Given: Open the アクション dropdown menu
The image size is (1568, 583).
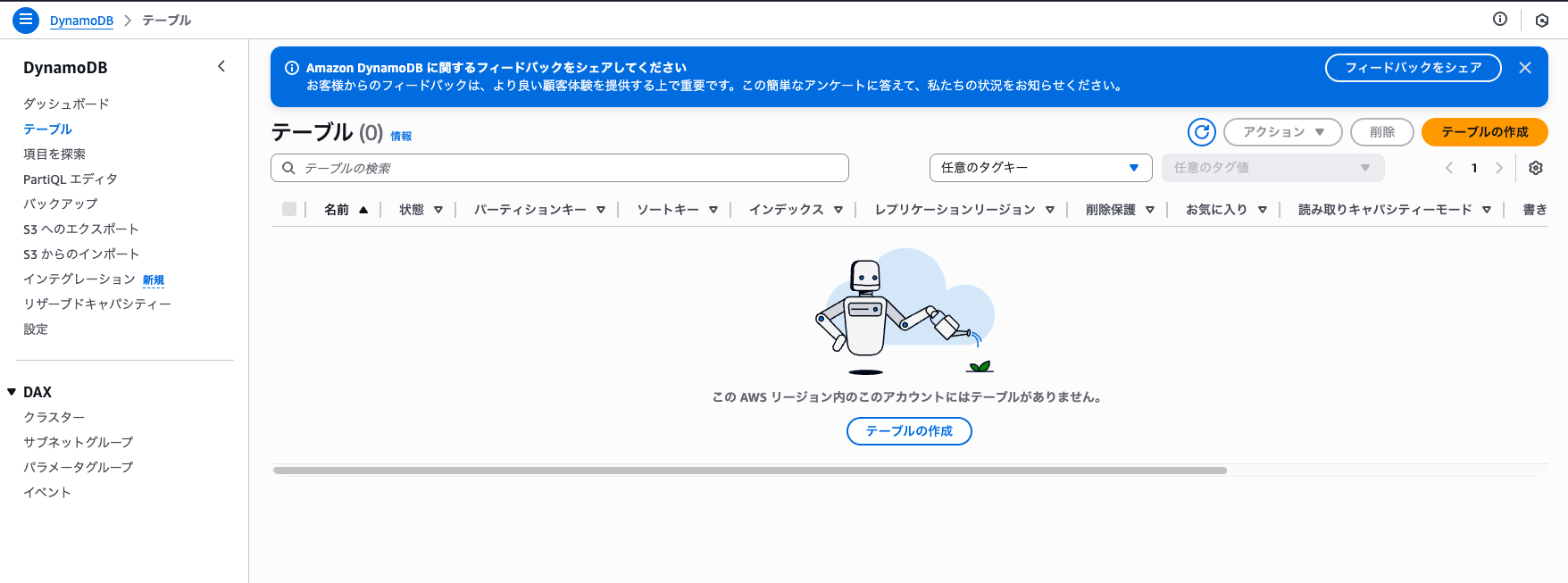Looking at the screenshot, I should point(1282,132).
